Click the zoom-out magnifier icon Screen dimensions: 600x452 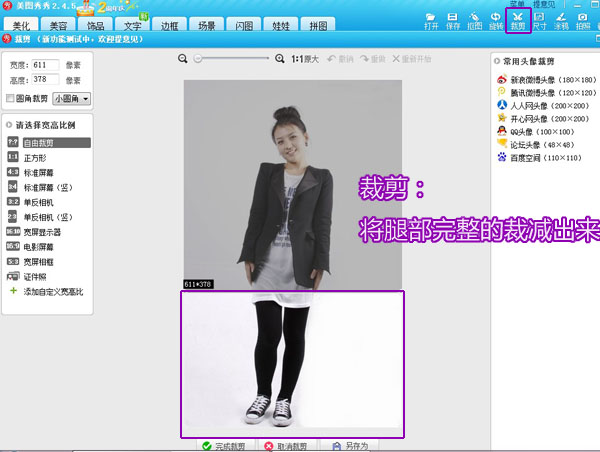183,60
